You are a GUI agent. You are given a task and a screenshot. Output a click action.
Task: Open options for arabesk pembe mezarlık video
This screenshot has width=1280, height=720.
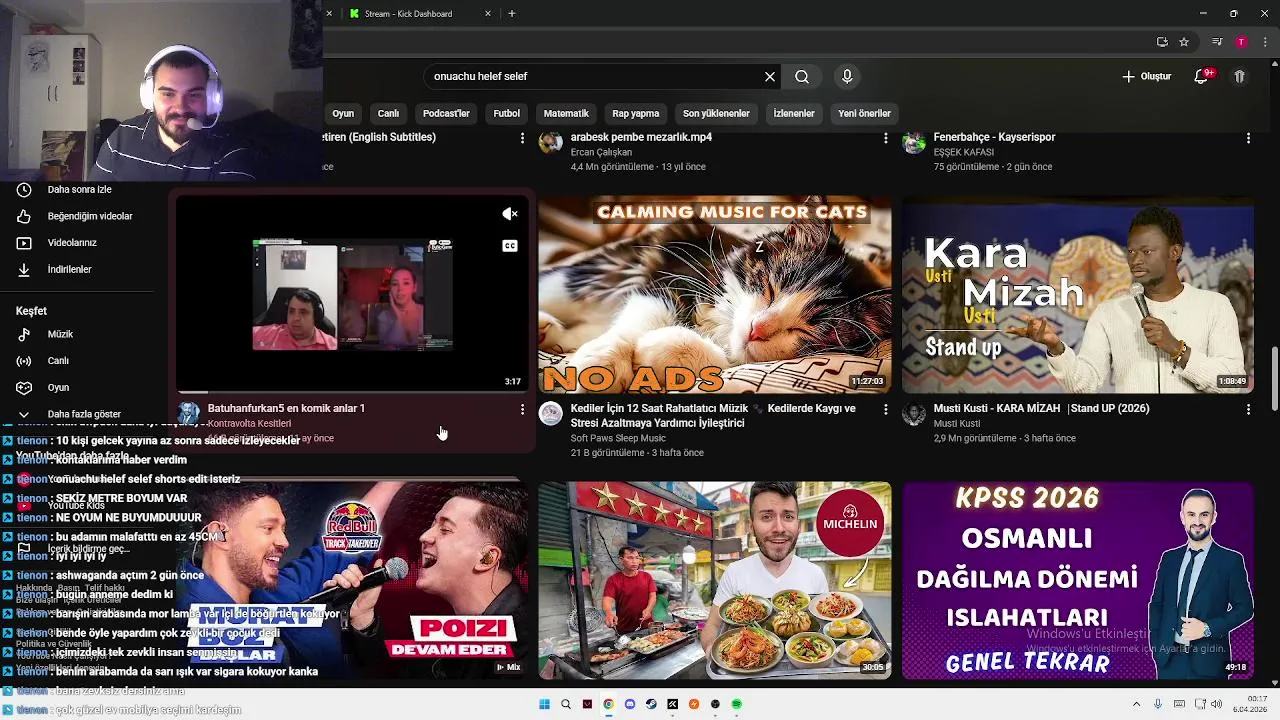[885, 138]
